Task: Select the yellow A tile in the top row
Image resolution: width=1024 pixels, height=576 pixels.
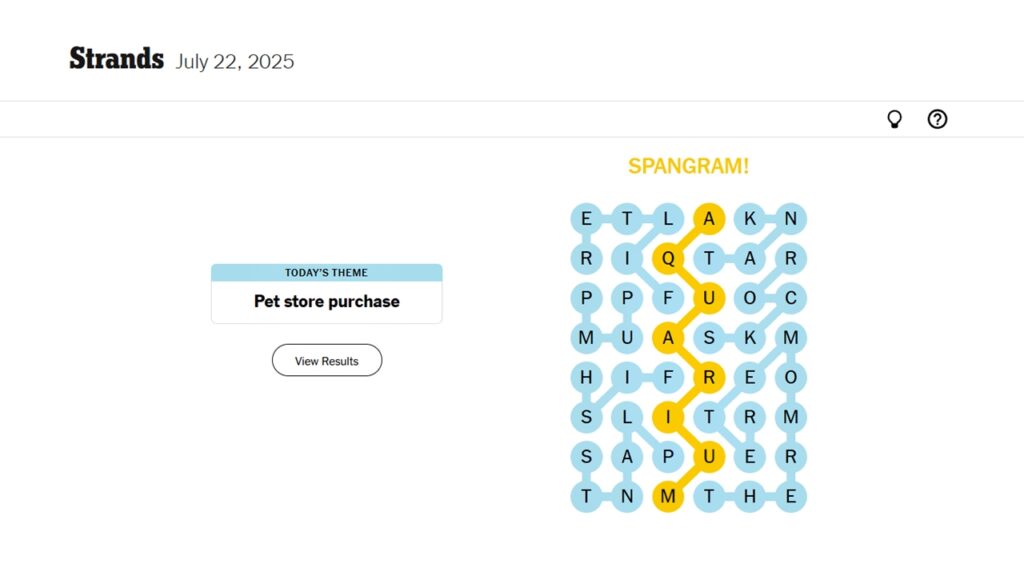Action: point(709,218)
